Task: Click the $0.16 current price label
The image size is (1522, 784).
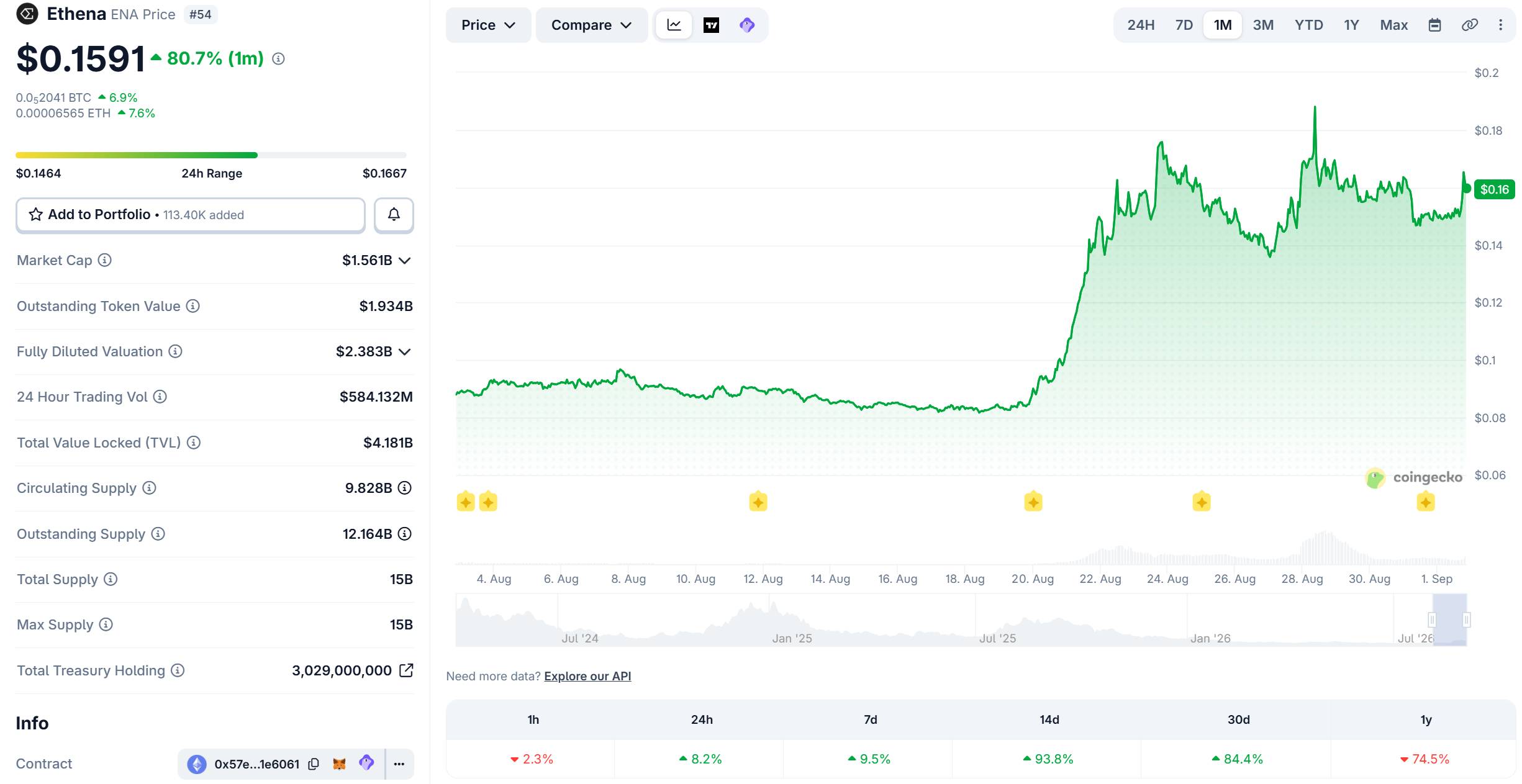Action: pyautogui.click(x=1494, y=189)
